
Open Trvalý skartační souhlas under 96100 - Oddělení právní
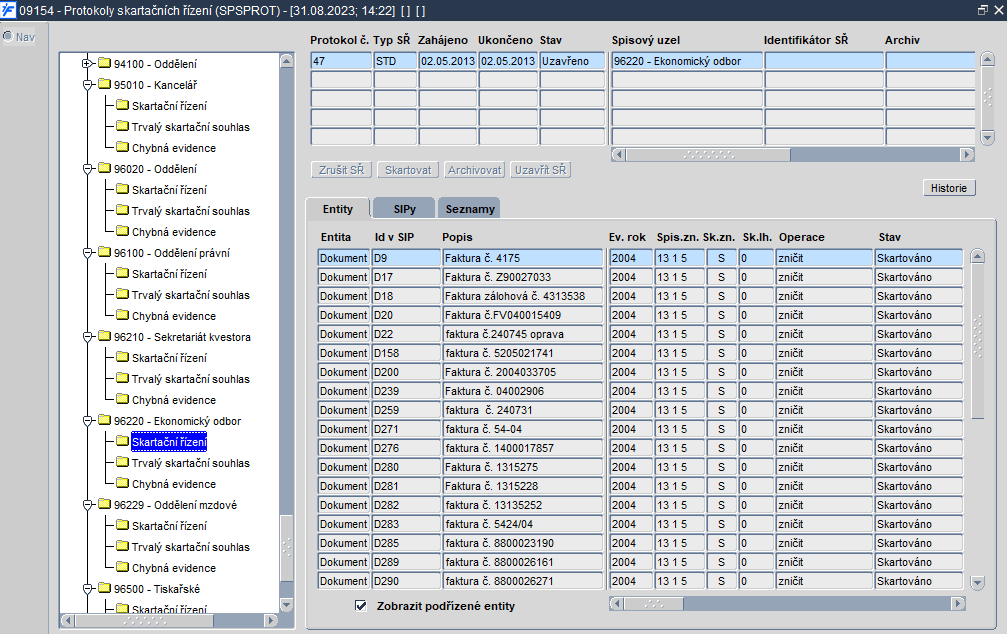pos(191,295)
